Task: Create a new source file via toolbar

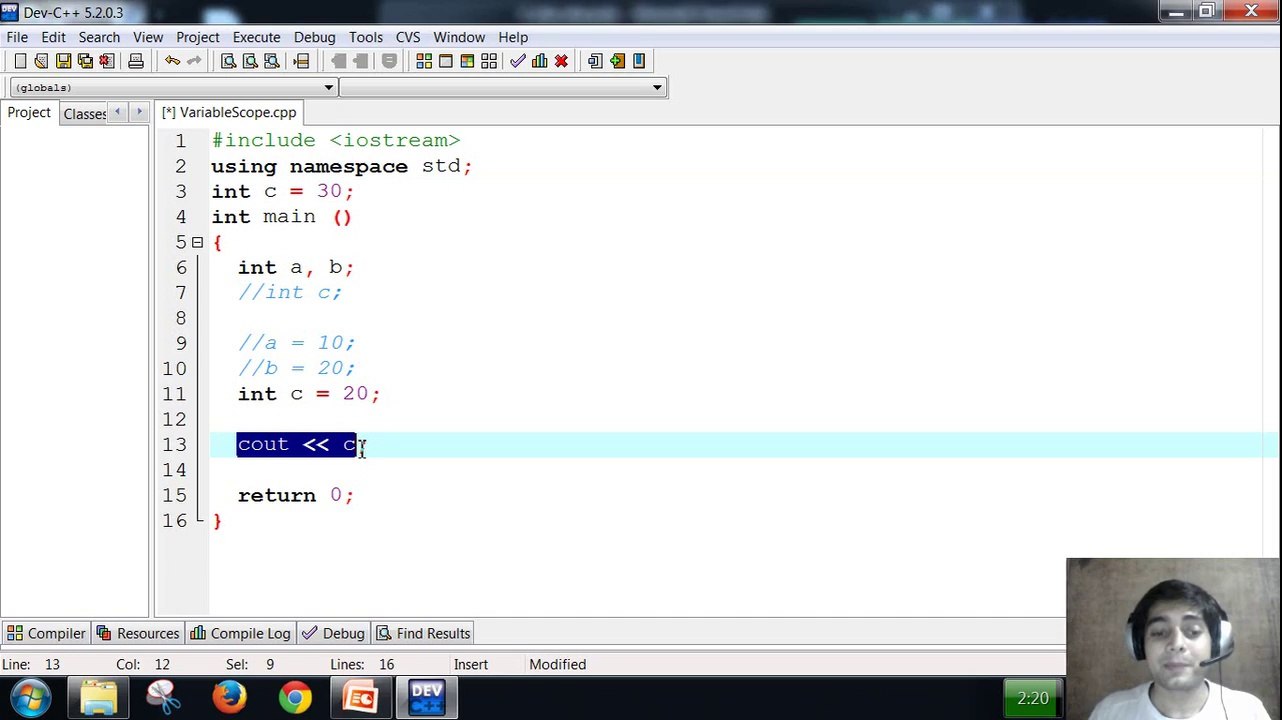Action: (x=20, y=61)
